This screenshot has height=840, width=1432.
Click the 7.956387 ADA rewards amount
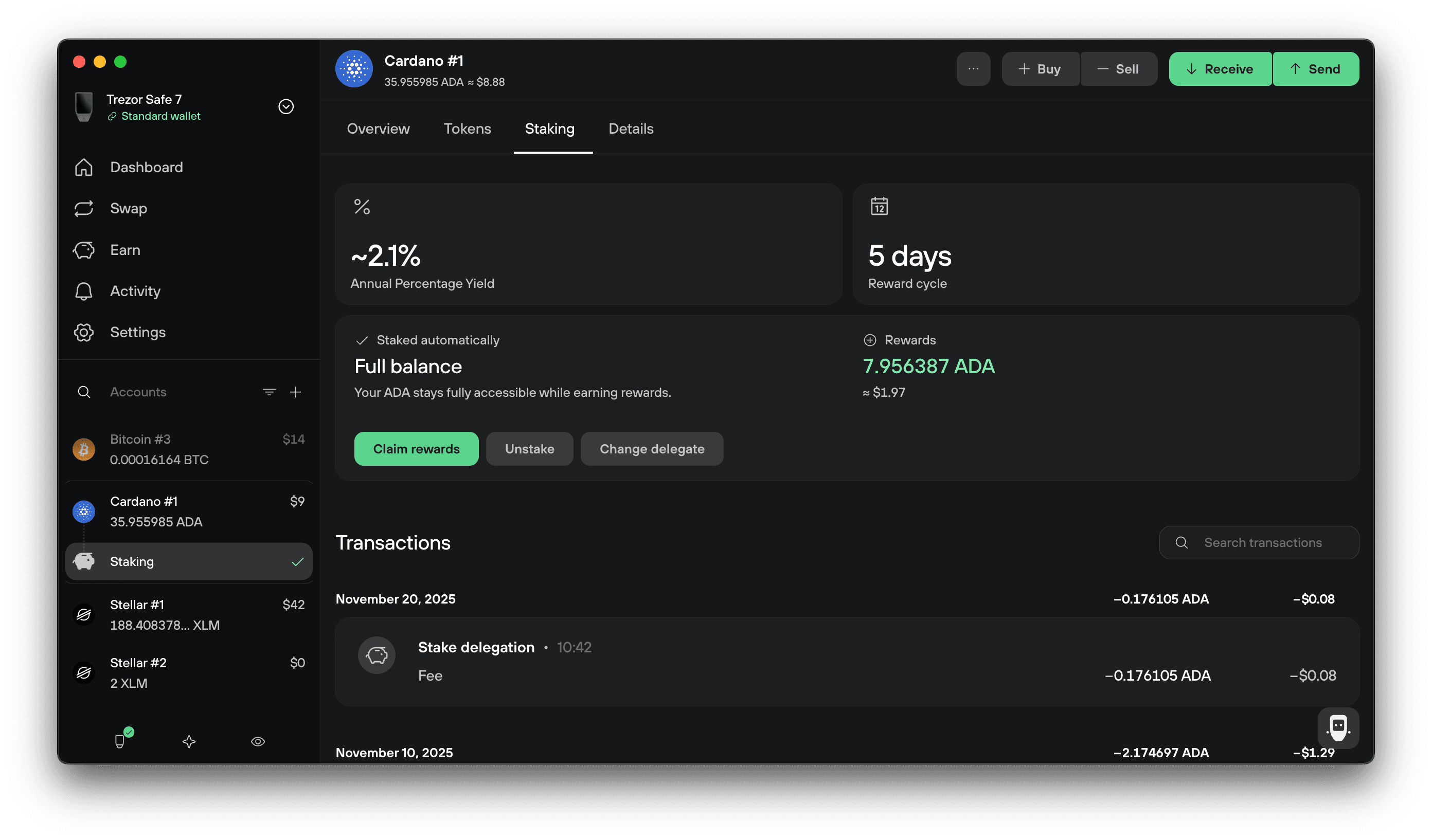(x=928, y=367)
